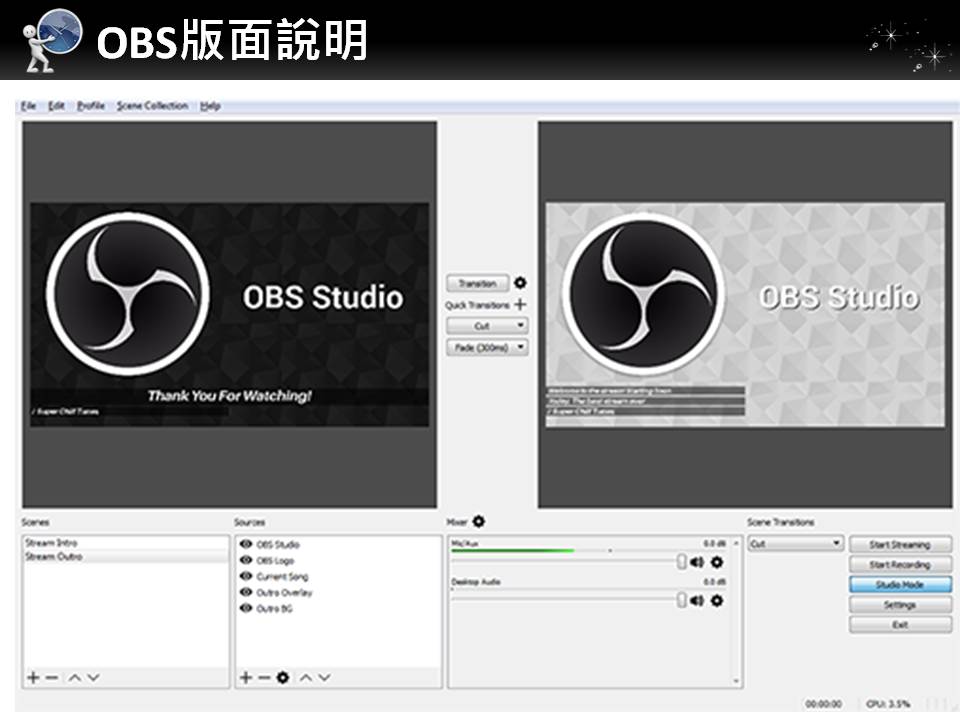Open the Cut quick transition dropdown arrow
This screenshot has height=720, width=960.
tap(520, 325)
